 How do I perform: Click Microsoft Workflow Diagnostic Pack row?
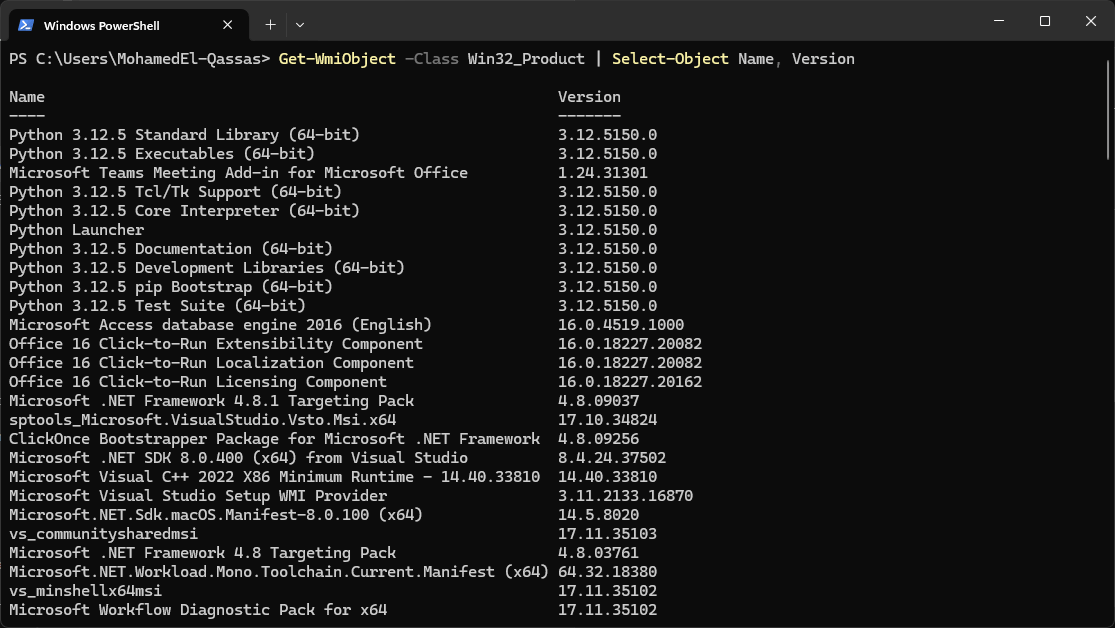tap(198, 610)
